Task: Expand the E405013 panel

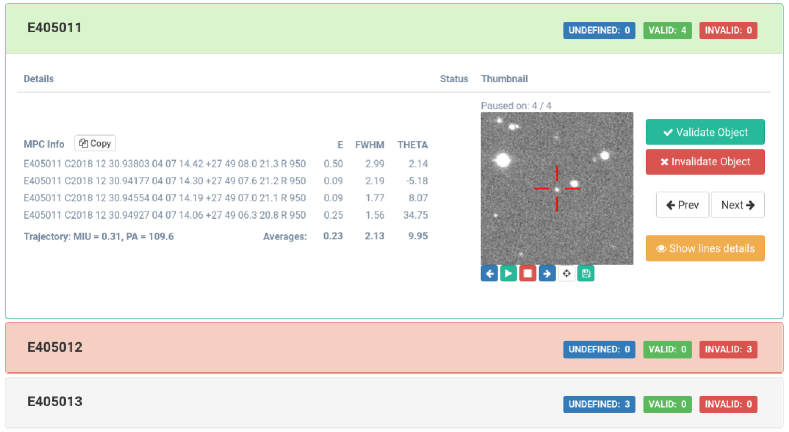Action: click(394, 403)
